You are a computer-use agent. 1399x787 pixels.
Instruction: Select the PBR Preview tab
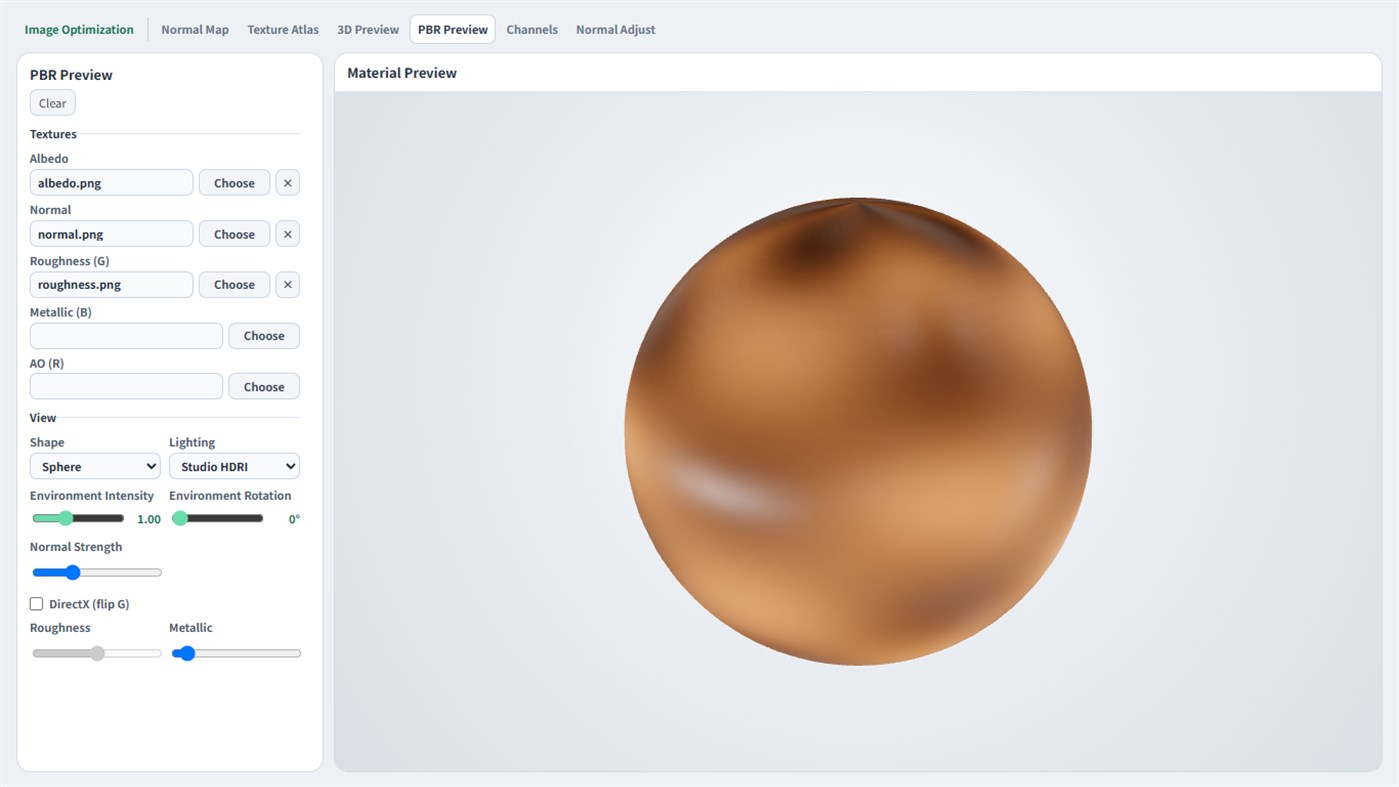[453, 30]
